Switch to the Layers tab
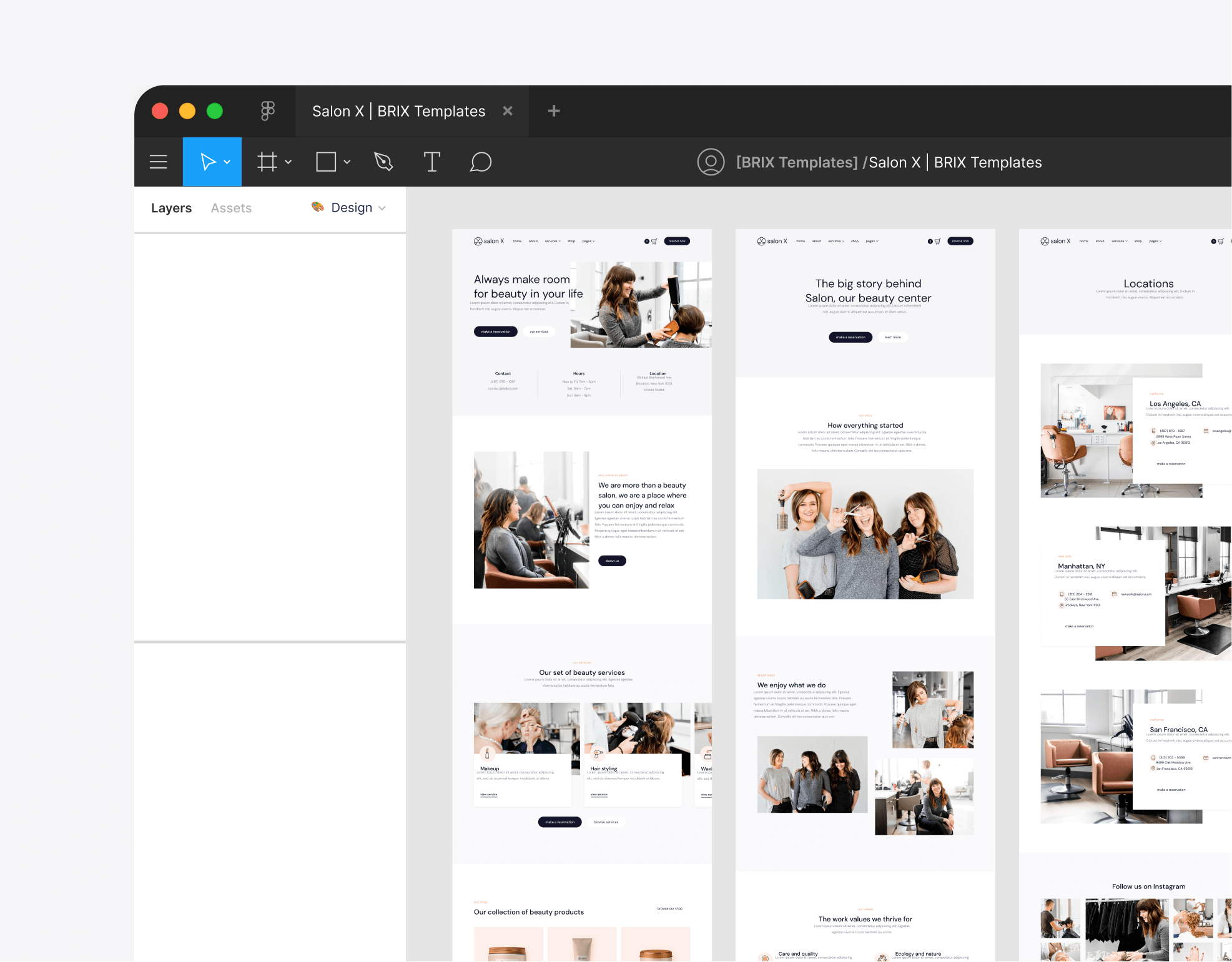Image resolution: width=1232 pixels, height=962 pixels. (x=171, y=208)
